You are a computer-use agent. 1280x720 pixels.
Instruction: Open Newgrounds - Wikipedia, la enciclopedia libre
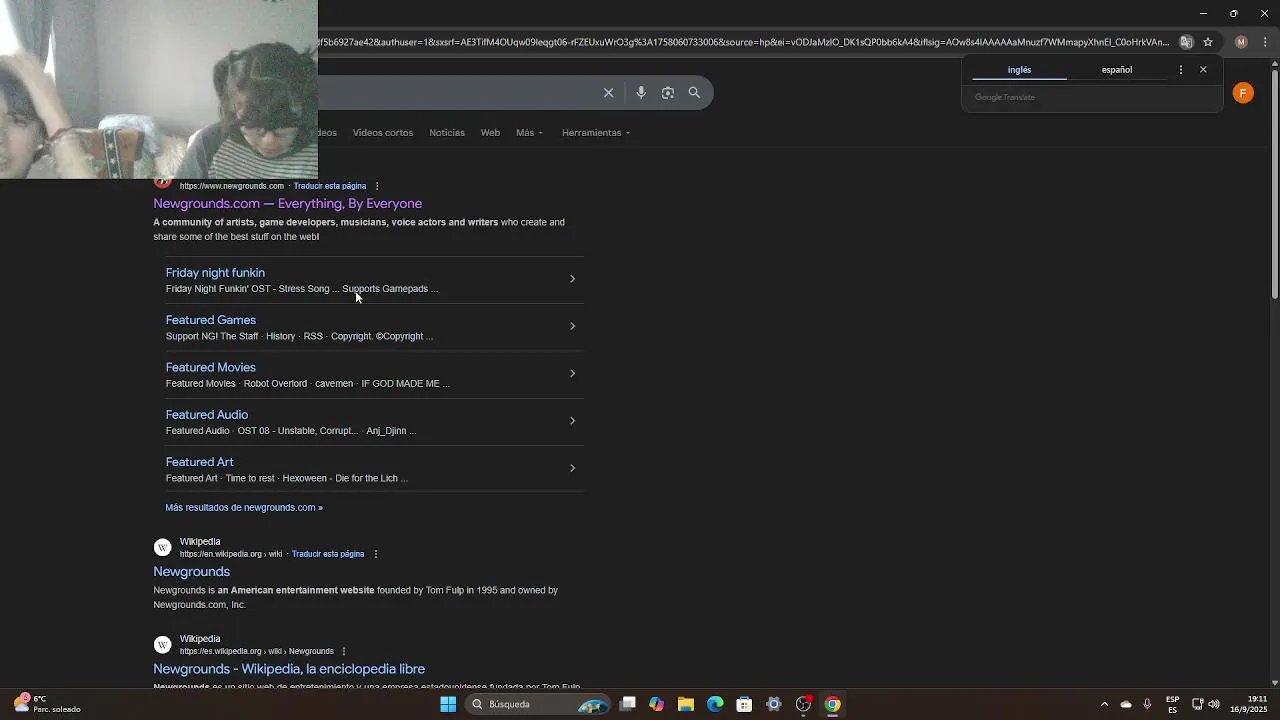[x=289, y=669]
